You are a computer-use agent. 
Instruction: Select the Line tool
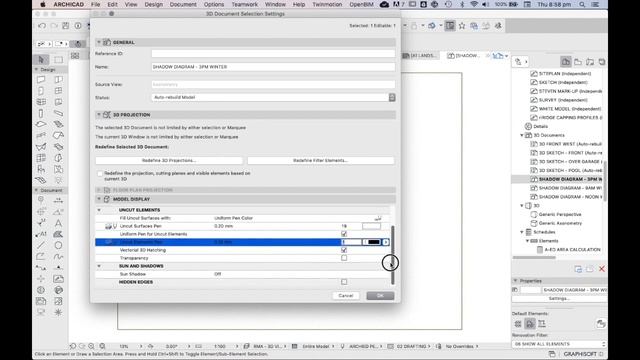[x=41, y=245]
